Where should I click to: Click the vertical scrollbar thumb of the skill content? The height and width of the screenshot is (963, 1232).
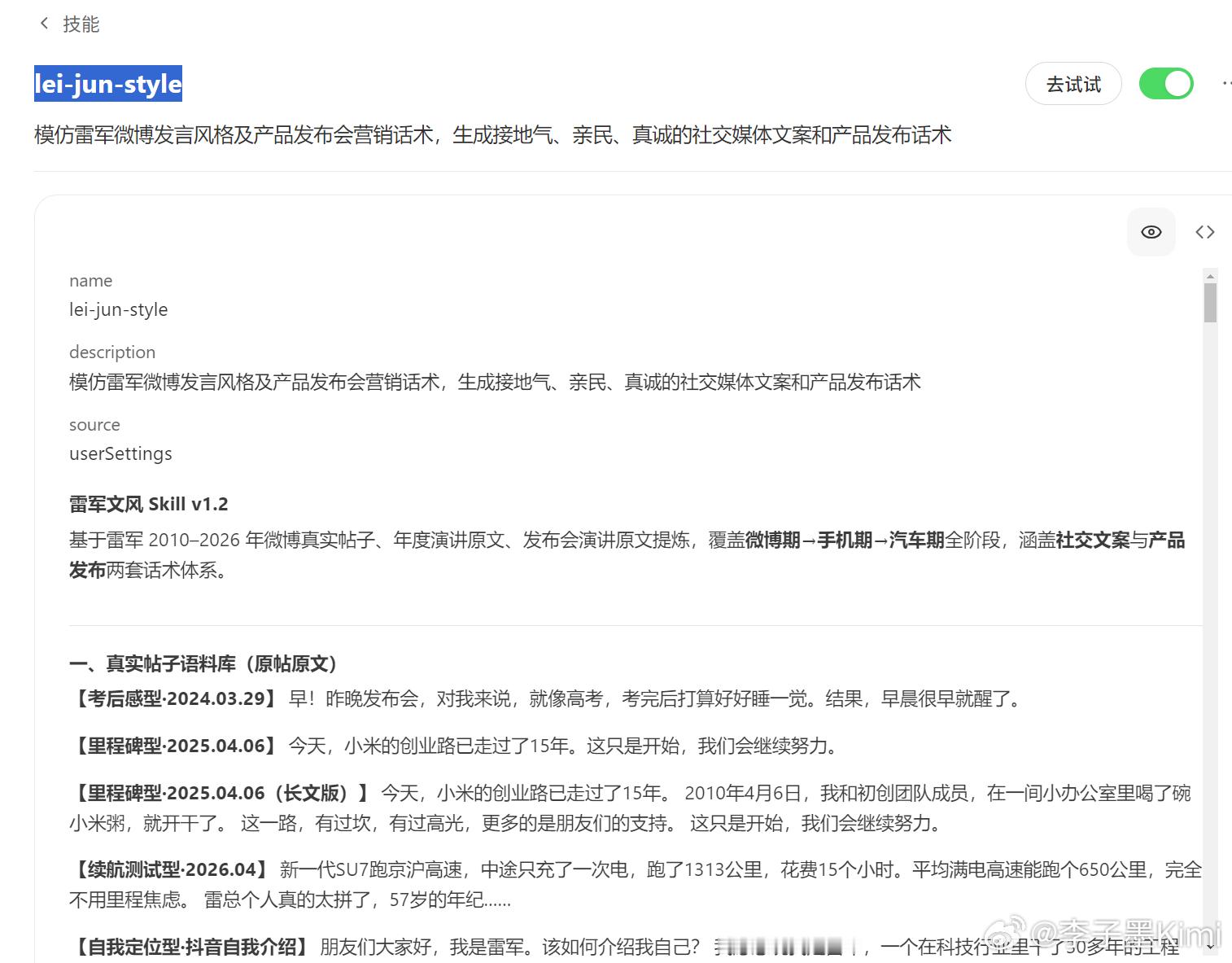point(1210,303)
